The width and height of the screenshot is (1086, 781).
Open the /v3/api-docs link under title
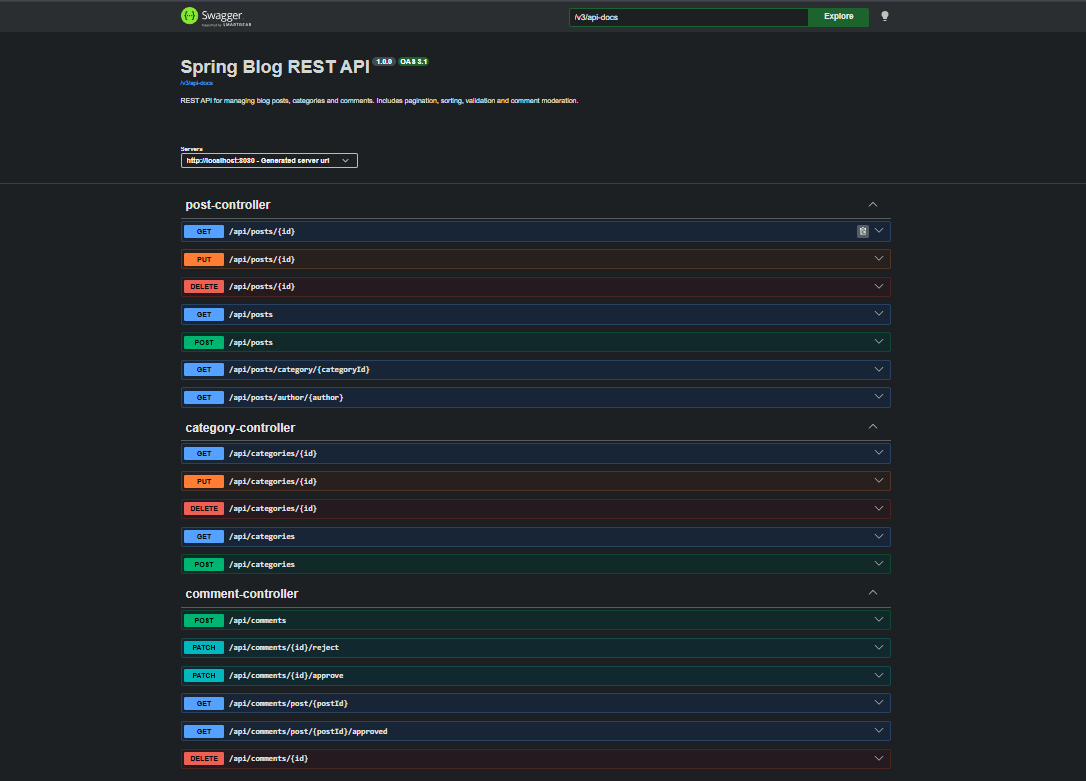[197, 83]
